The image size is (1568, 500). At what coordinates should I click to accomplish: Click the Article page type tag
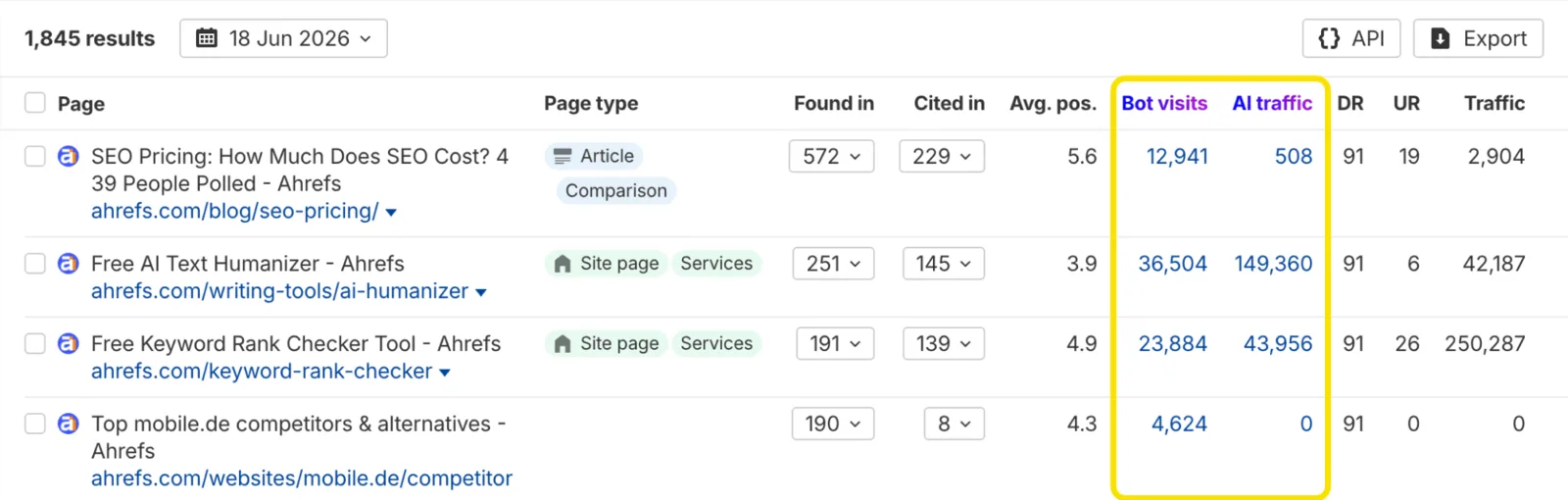click(594, 156)
